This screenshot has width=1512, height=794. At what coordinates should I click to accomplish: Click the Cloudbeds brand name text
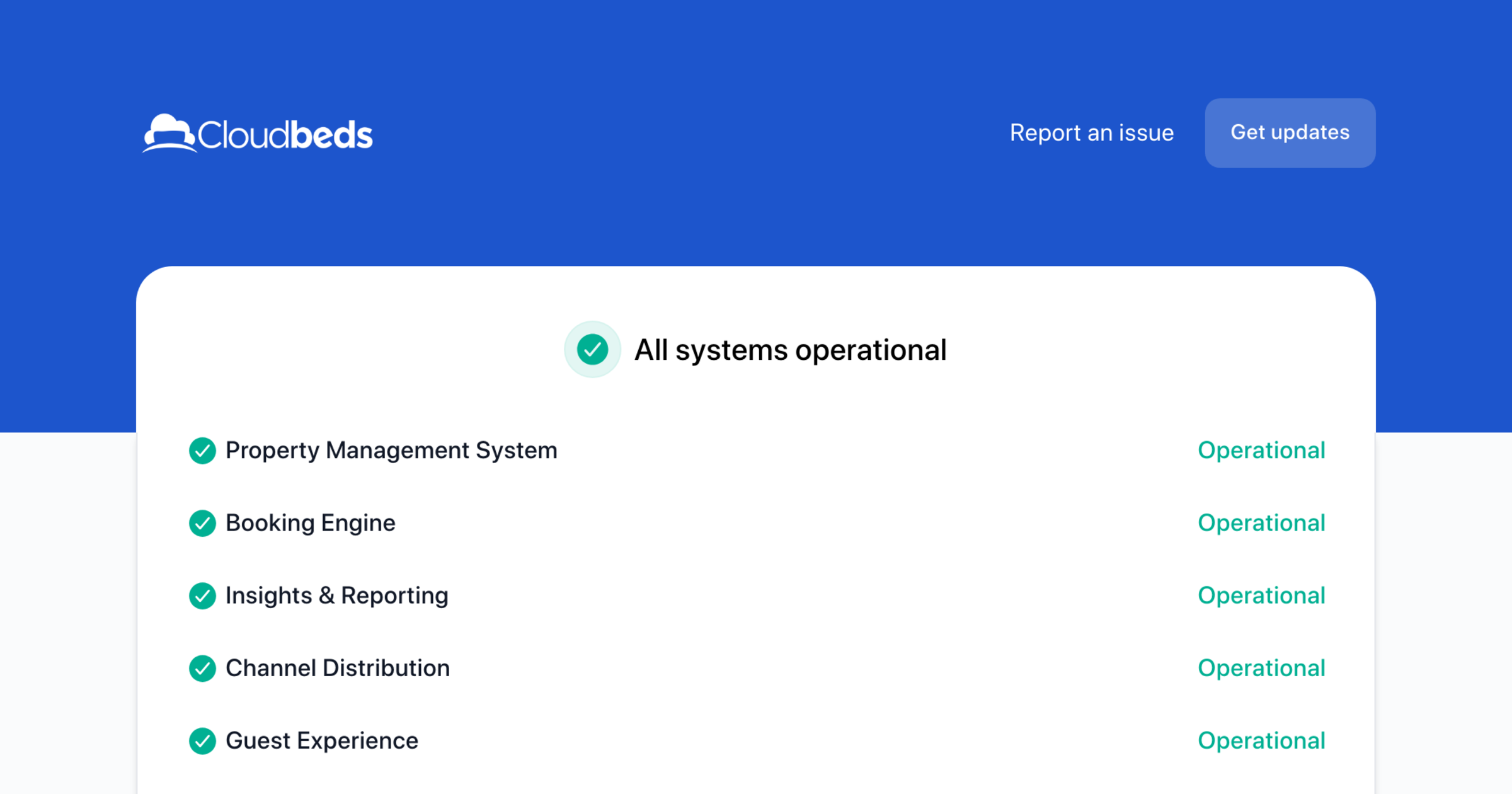click(285, 134)
